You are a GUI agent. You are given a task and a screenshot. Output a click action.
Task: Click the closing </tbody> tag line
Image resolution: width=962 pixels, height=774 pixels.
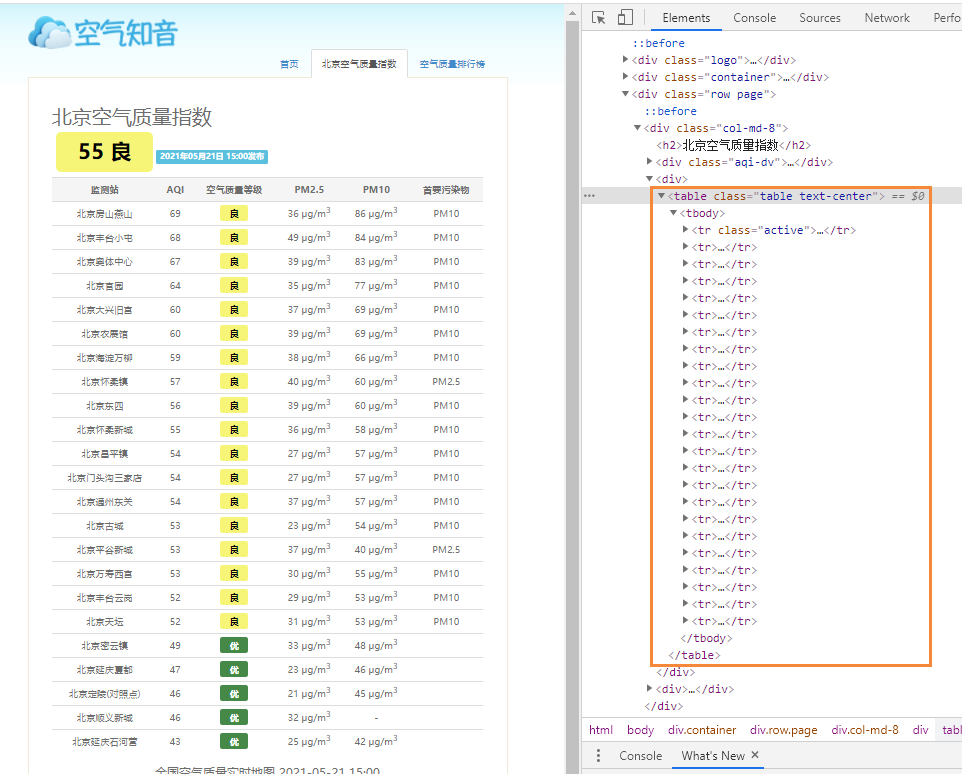pos(706,638)
